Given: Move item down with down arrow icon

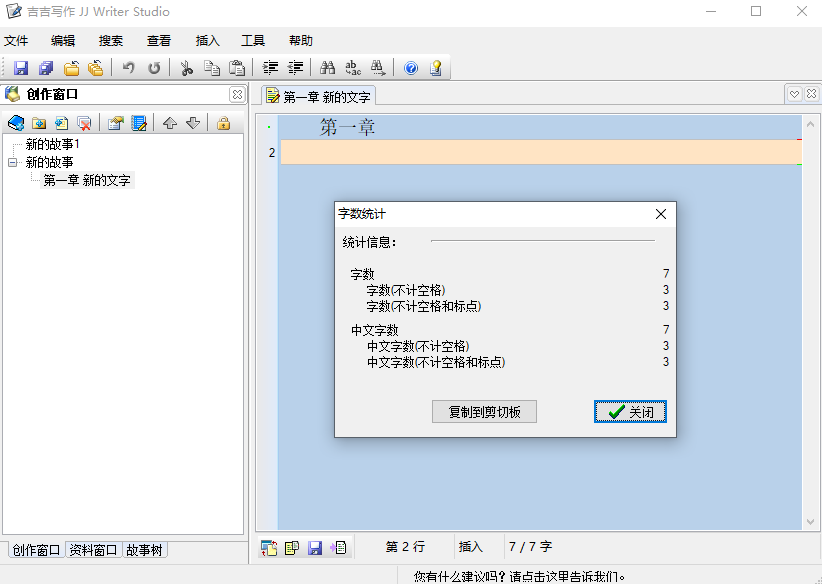Looking at the screenshot, I should pyautogui.click(x=193, y=123).
